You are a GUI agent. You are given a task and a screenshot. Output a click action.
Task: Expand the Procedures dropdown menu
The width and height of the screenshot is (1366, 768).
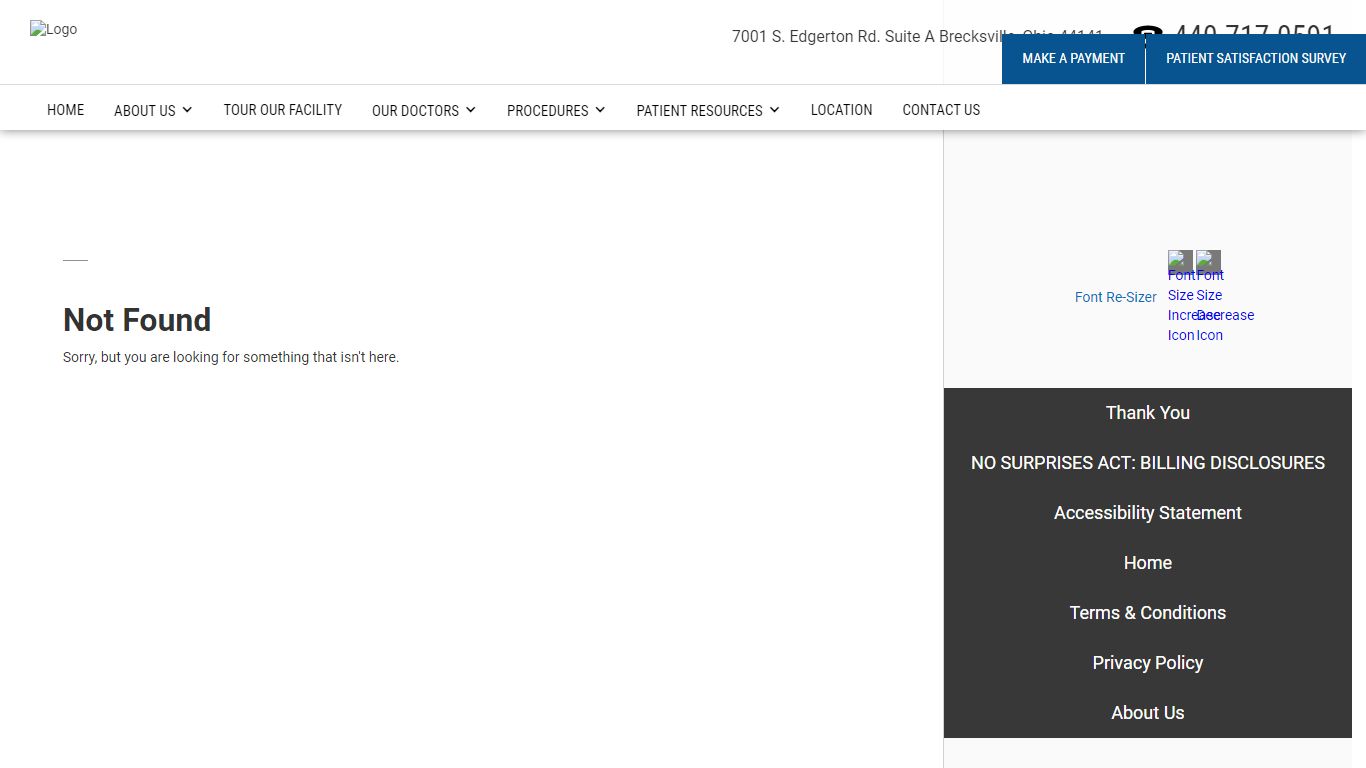[556, 110]
